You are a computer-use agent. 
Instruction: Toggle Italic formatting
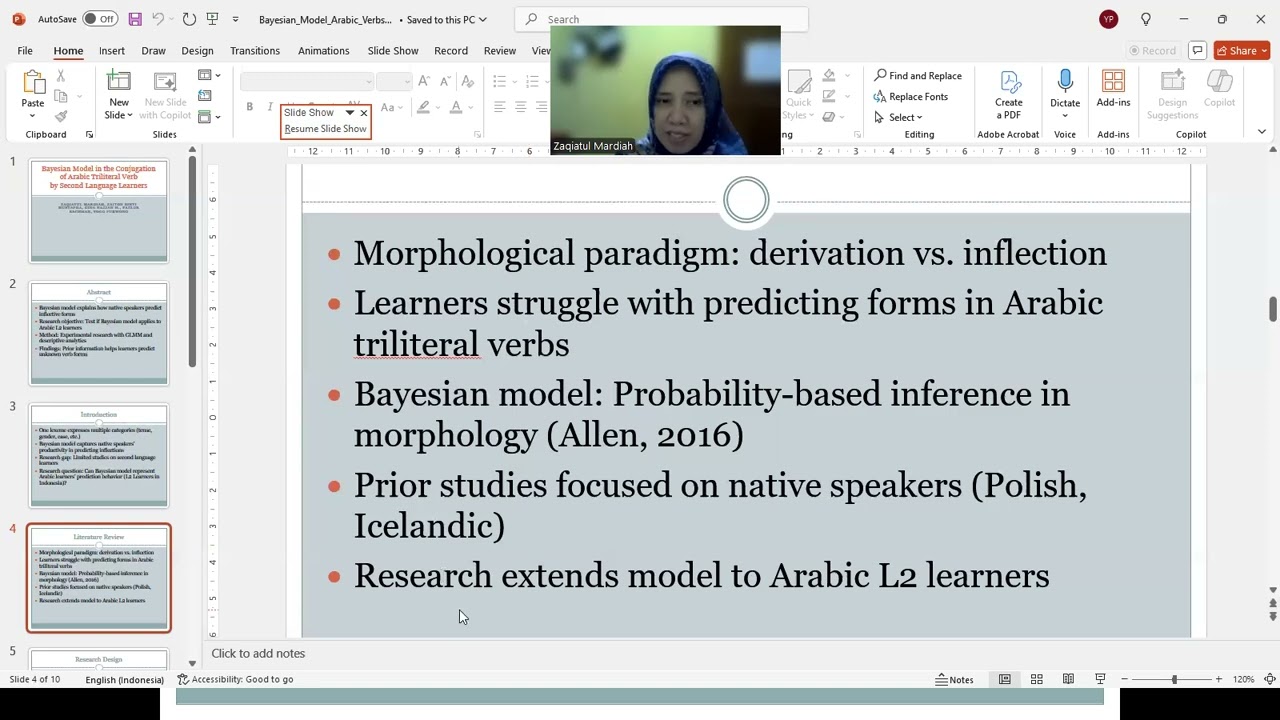click(269, 107)
